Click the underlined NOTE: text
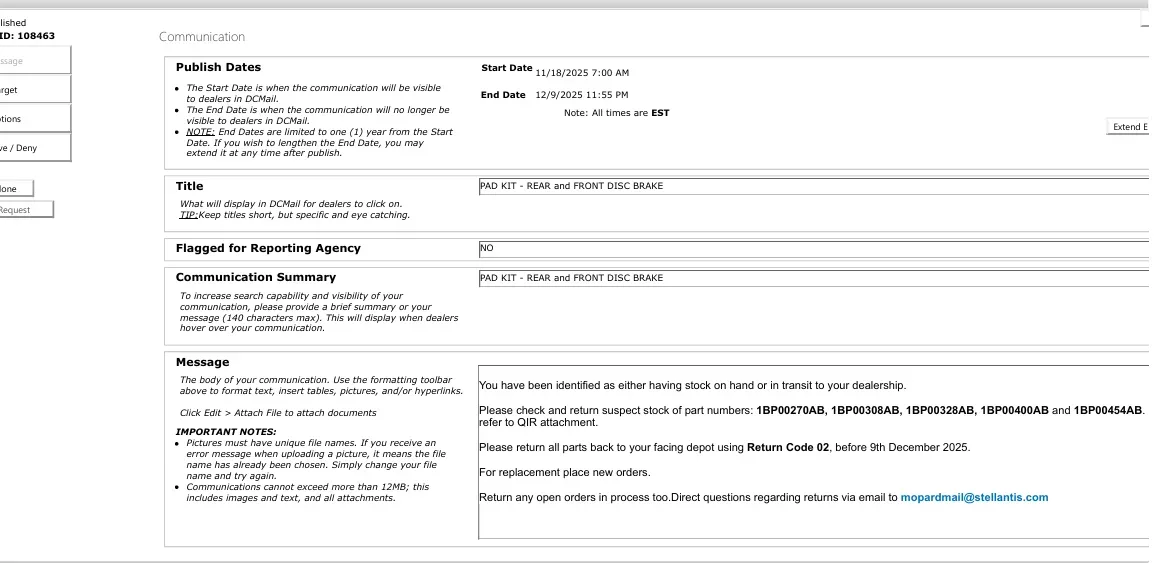The height and width of the screenshot is (563, 1156). (201, 132)
